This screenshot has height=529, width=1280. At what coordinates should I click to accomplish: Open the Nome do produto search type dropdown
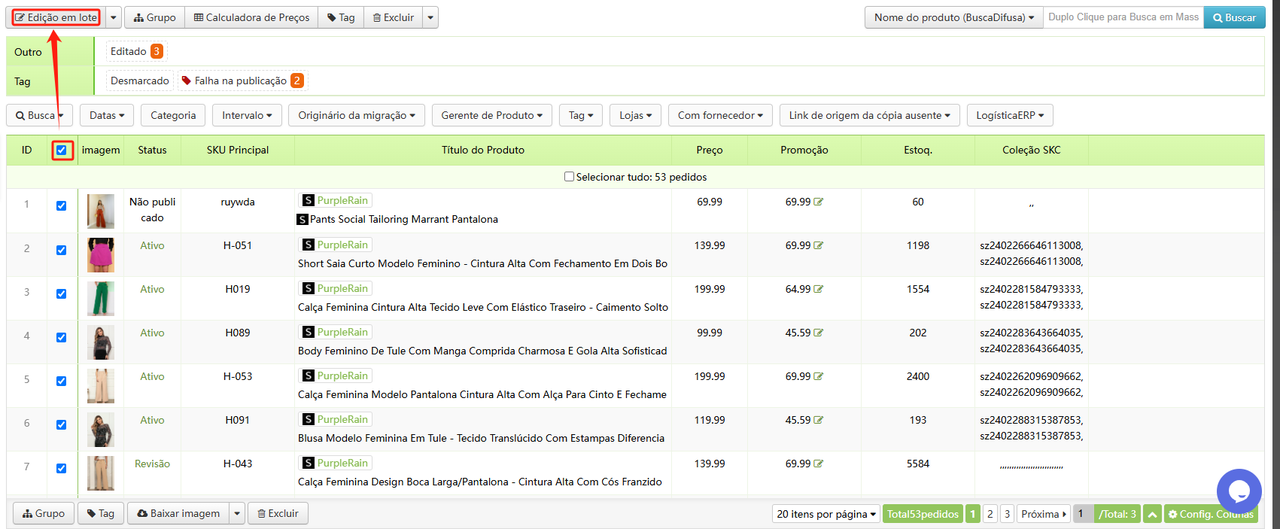coord(953,17)
